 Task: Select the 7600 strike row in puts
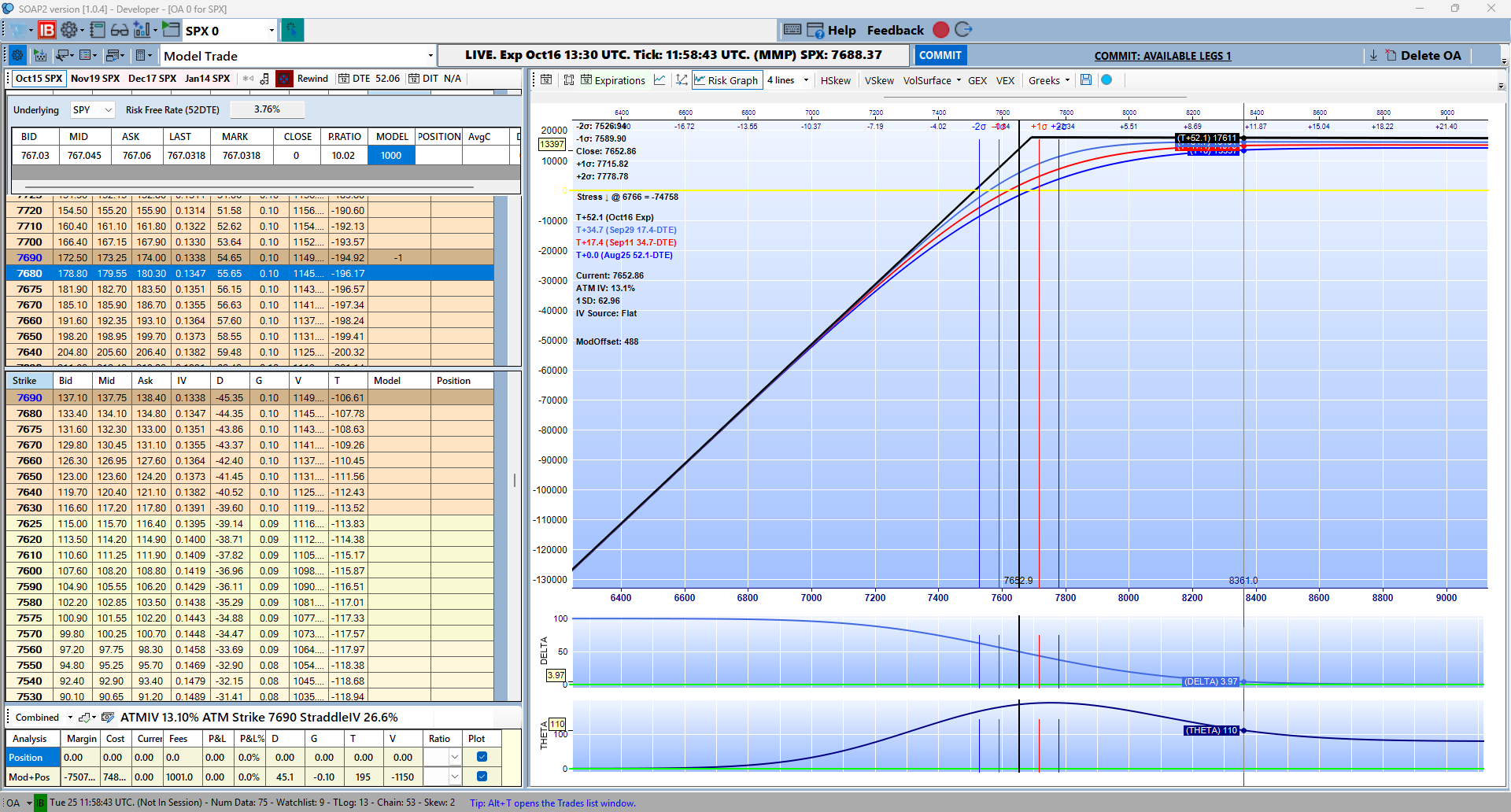point(249,570)
